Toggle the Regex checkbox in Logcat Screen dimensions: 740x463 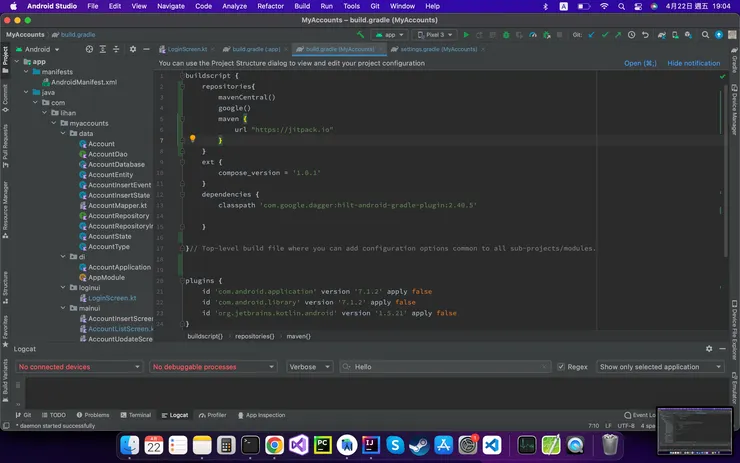[x=562, y=367]
